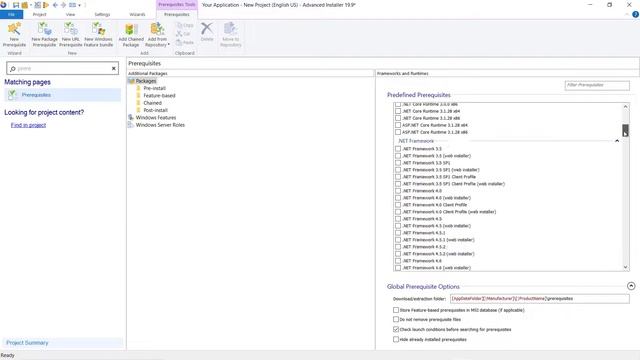Toggle Do not remove prerequisite files
The image size is (640, 360).
[x=396, y=320]
